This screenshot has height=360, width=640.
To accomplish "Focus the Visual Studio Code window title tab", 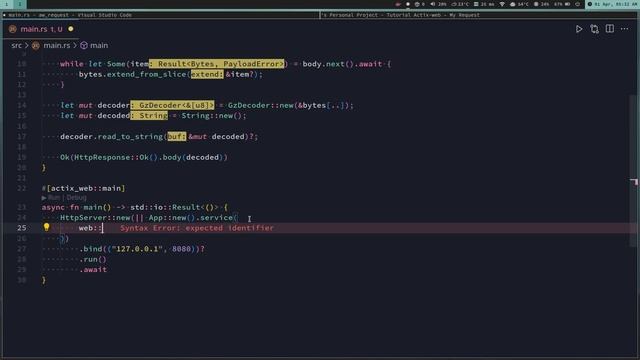I will [x=161, y=15].
